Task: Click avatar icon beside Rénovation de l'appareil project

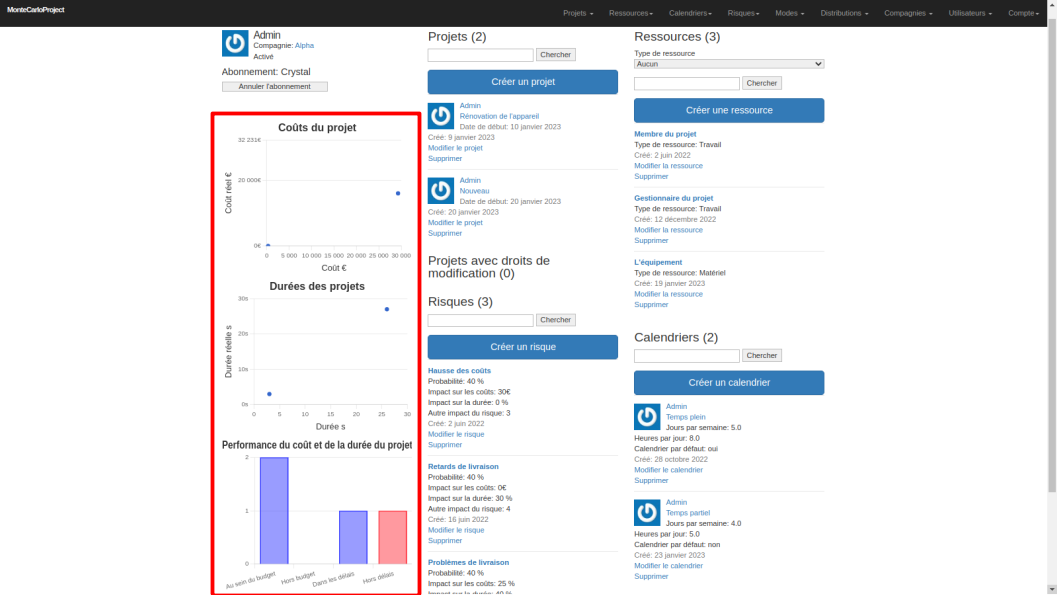Action: (x=441, y=116)
